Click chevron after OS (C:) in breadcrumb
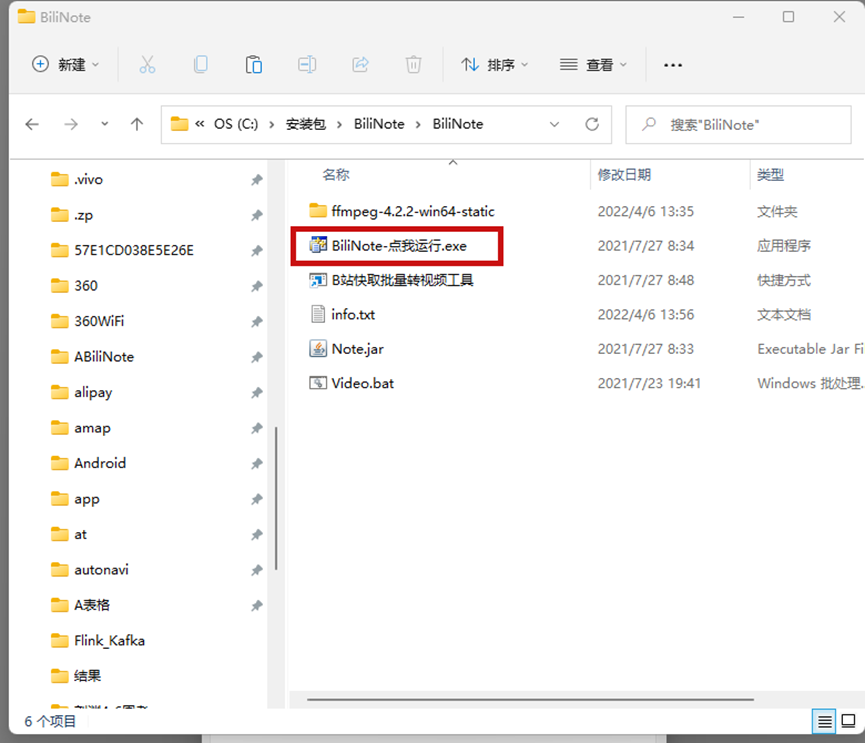Screen dimensions: 865x743 click(272, 125)
